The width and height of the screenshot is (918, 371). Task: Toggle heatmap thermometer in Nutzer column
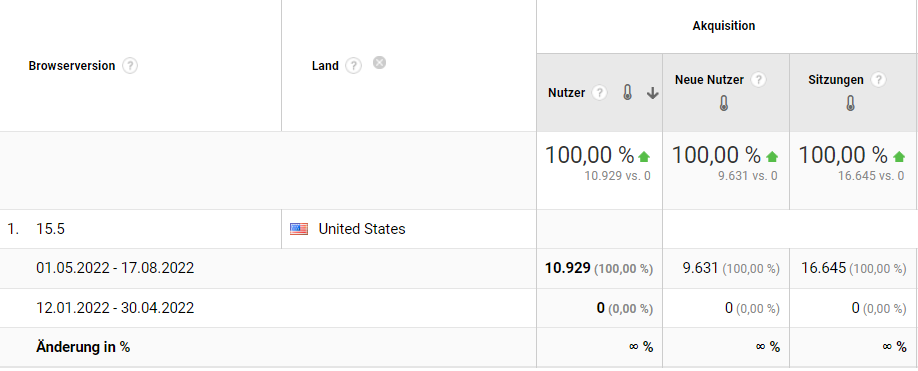[628, 92]
